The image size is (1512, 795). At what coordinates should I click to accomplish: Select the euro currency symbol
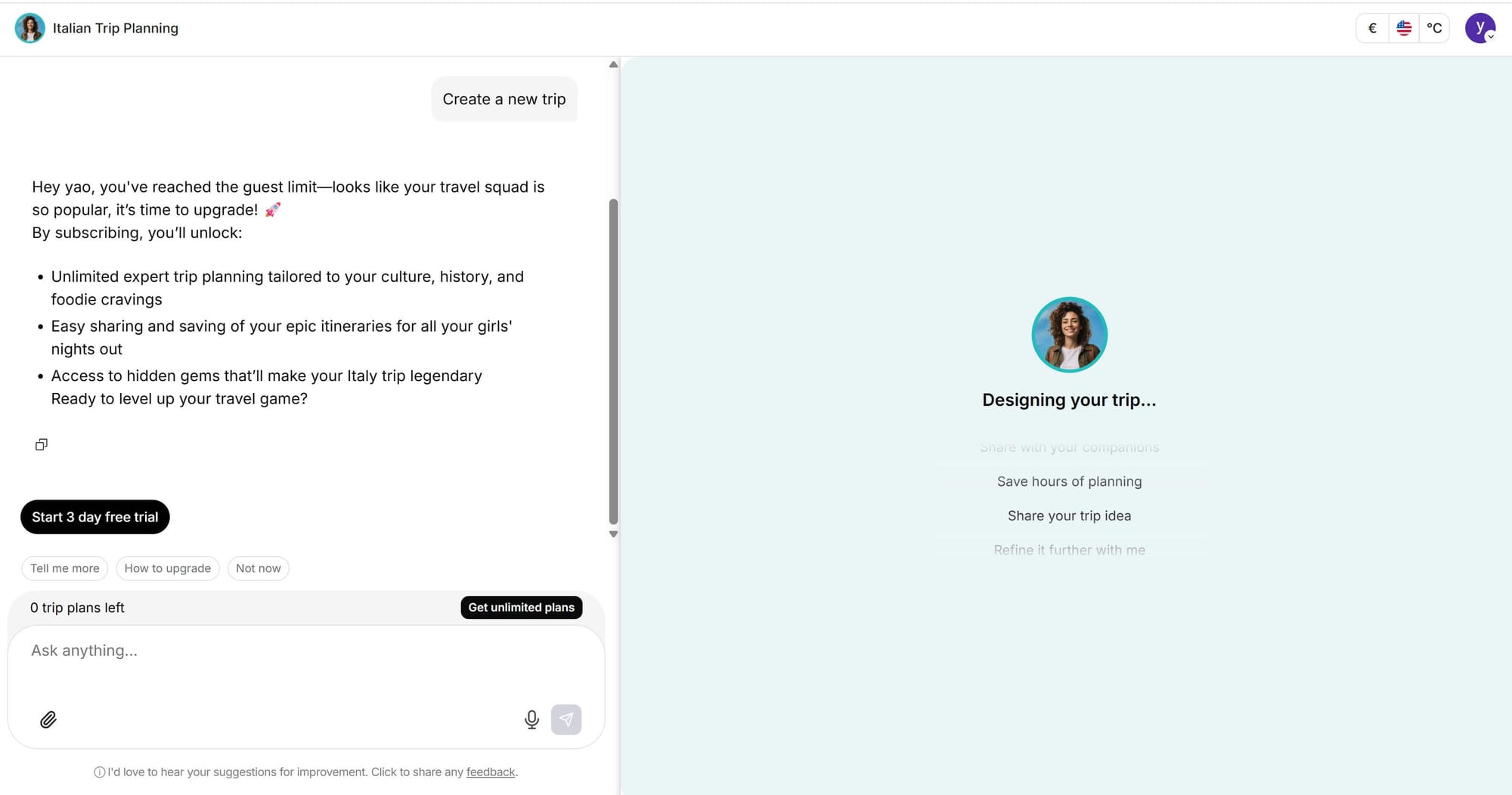(1372, 29)
